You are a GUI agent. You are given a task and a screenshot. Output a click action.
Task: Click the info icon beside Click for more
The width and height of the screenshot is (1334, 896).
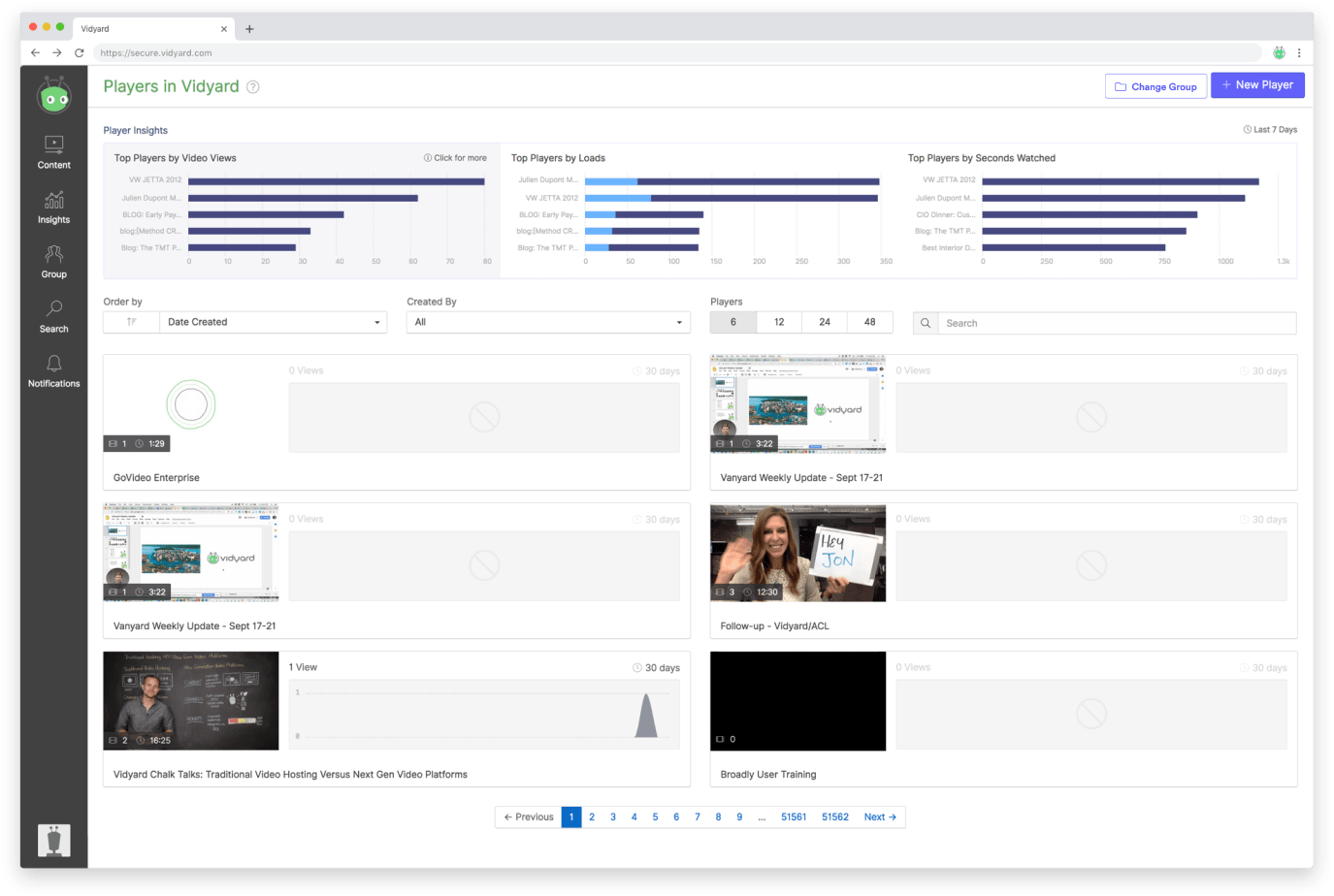428,158
